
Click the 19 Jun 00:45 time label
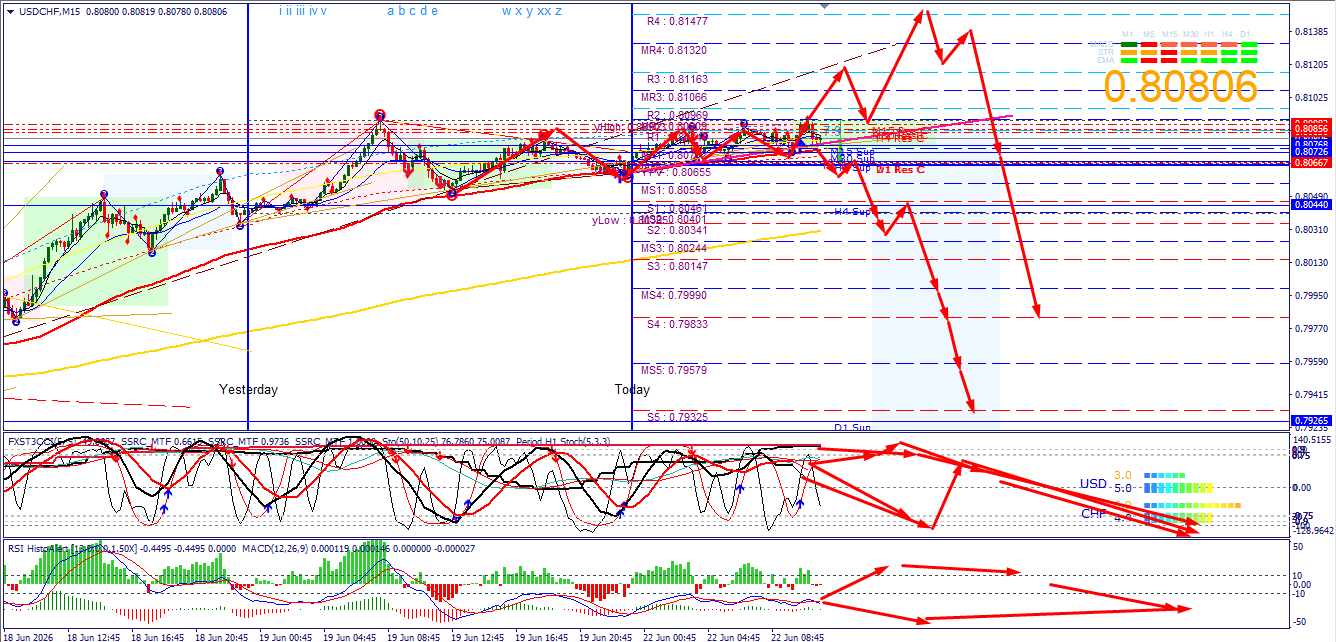pos(285,636)
